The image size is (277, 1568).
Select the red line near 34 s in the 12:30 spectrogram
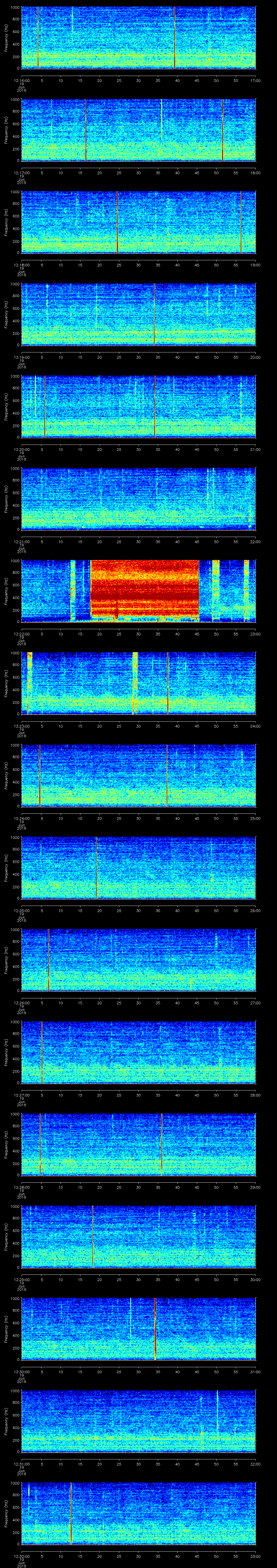pos(155,1329)
